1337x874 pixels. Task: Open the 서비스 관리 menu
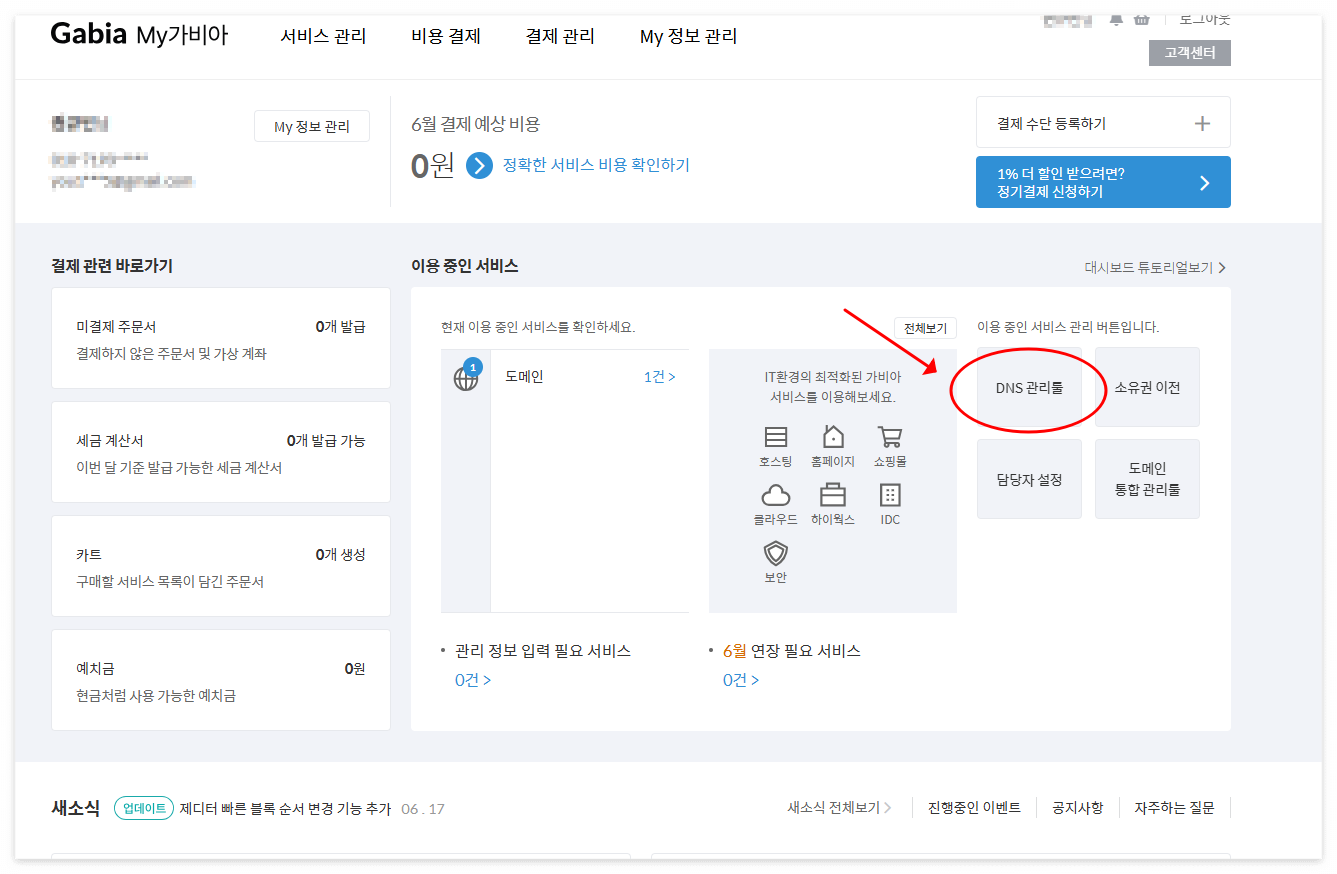click(x=323, y=37)
